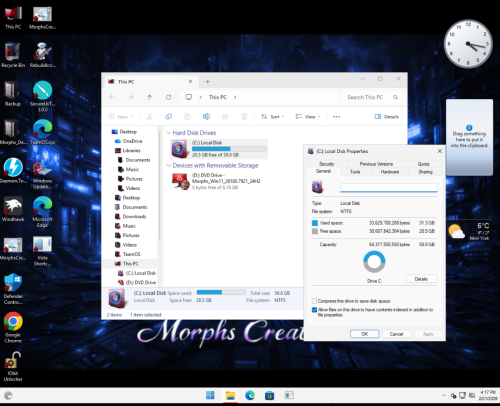
Task: Click the Drive C donut chart
Action: coord(374,262)
